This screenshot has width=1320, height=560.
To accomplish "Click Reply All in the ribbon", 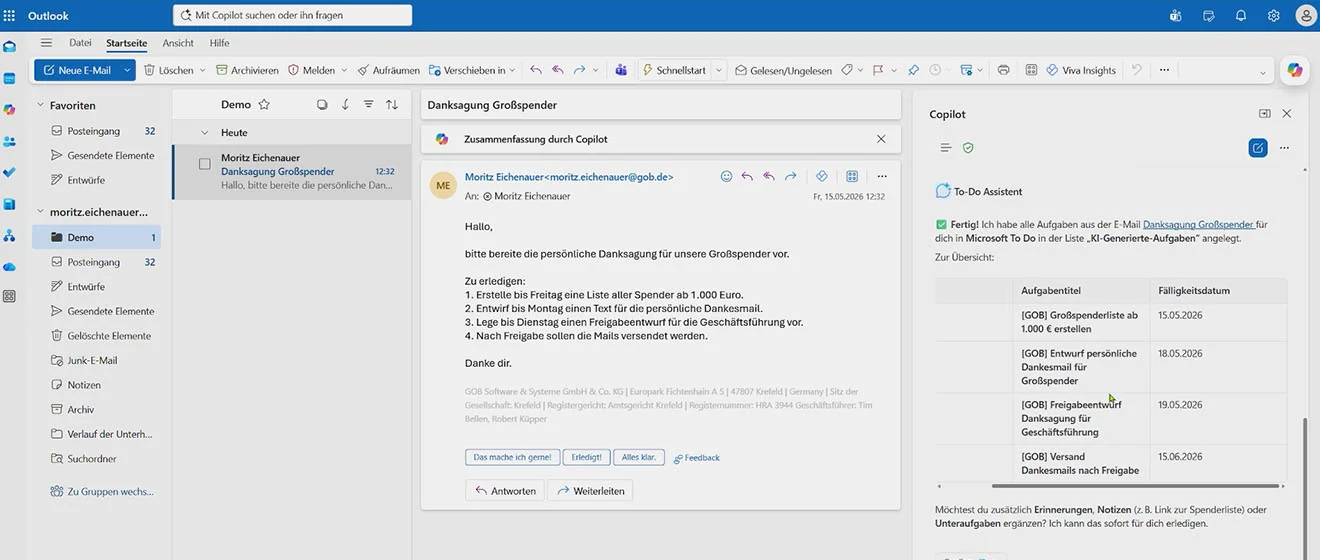I will (x=558, y=70).
